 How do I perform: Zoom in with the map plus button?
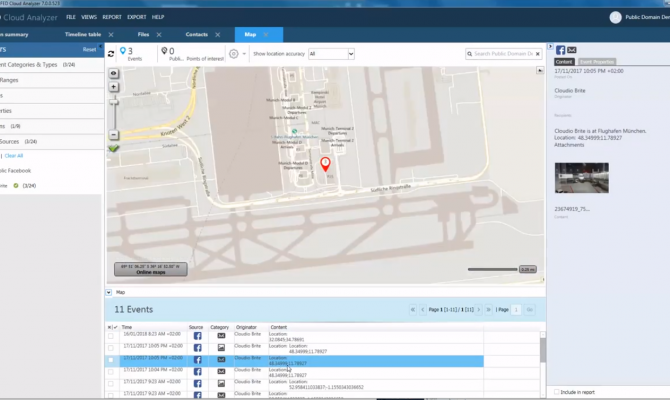[114, 87]
